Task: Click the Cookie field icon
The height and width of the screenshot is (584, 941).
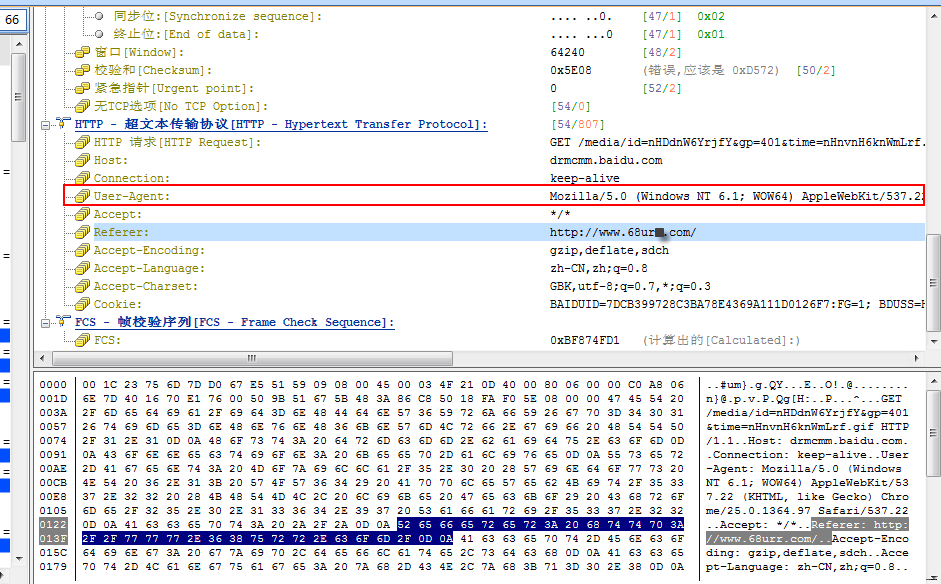Action: click(x=83, y=304)
